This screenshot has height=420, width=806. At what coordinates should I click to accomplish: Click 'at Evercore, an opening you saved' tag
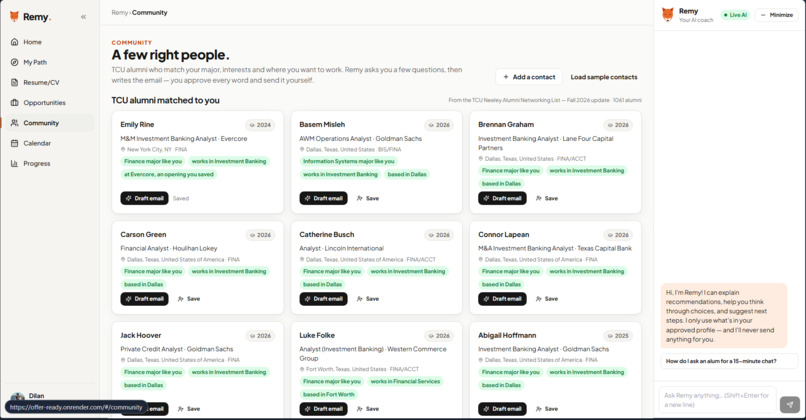click(169, 174)
